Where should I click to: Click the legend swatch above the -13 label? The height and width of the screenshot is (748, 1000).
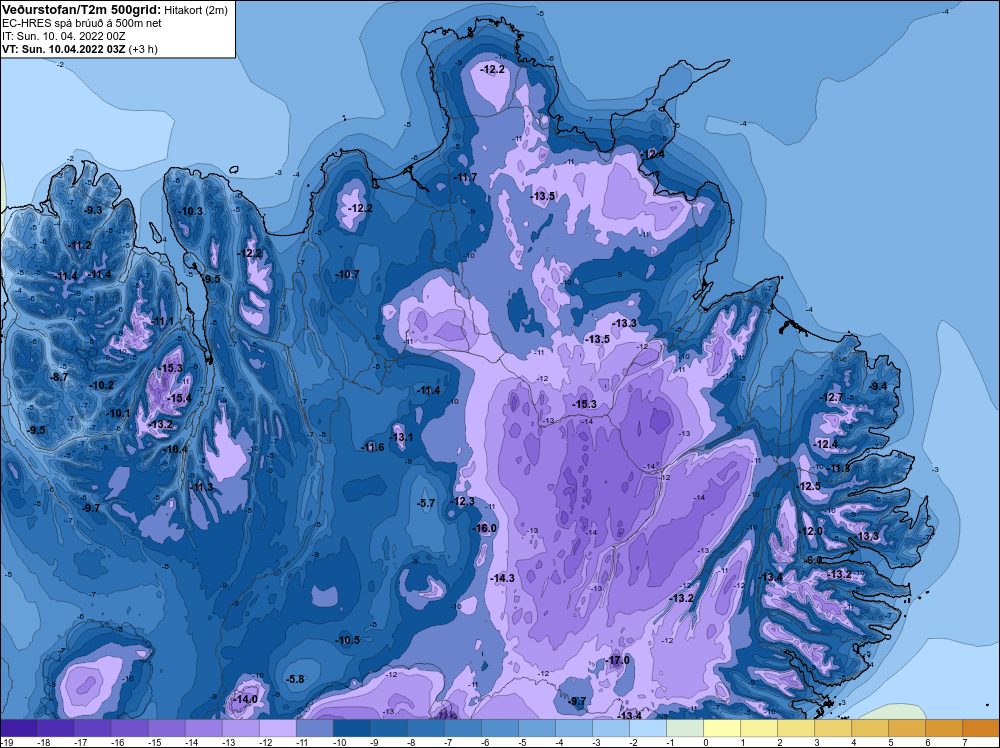tap(240, 728)
